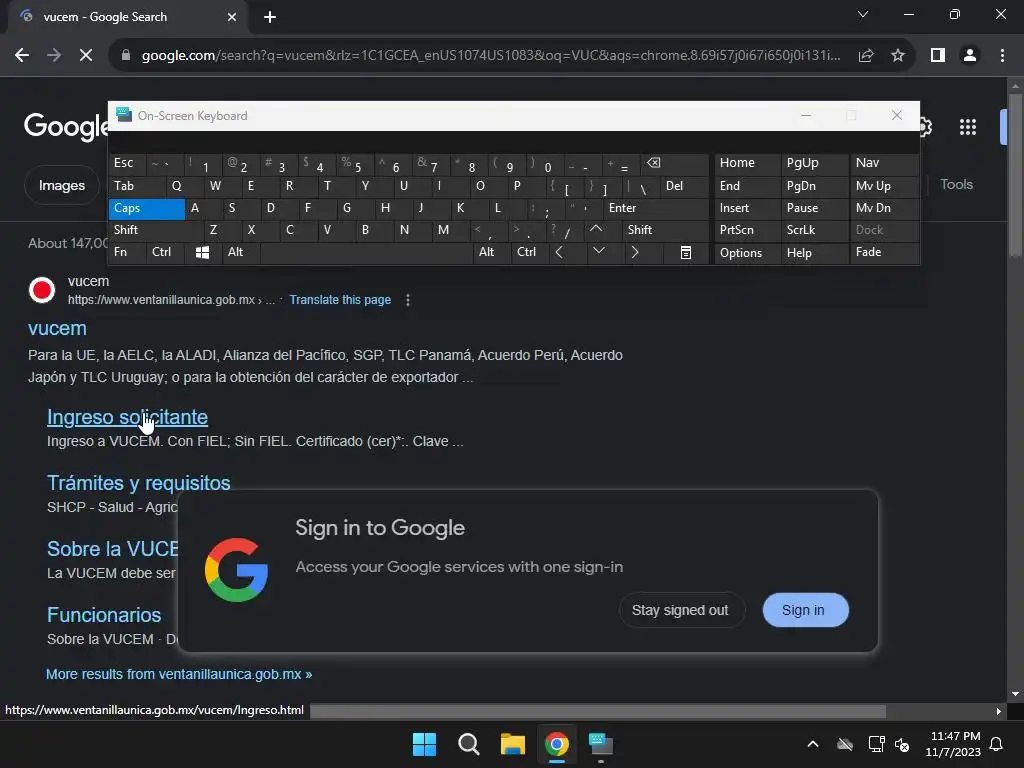Viewport: 1024px width, 768px height.
Task: Open the Trámites y requisitos link
Action: (138, 483)
